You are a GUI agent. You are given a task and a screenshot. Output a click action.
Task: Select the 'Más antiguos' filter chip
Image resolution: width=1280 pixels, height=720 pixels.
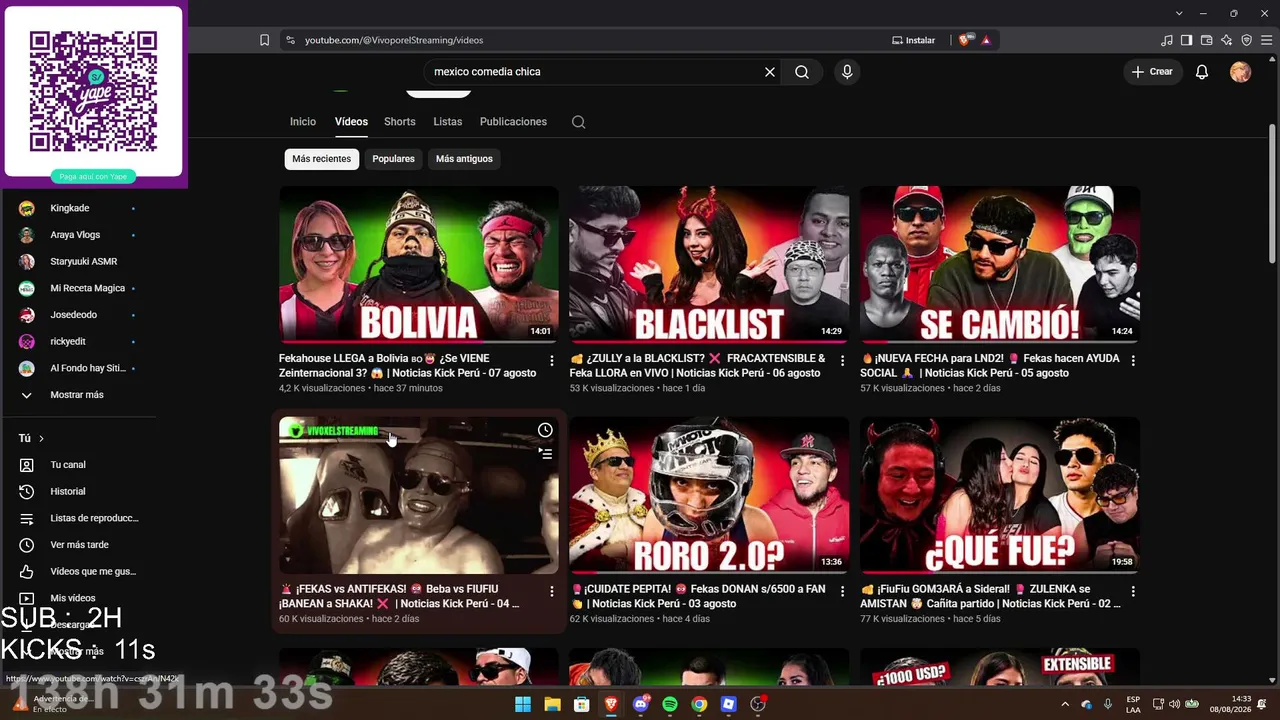[464, 159]
